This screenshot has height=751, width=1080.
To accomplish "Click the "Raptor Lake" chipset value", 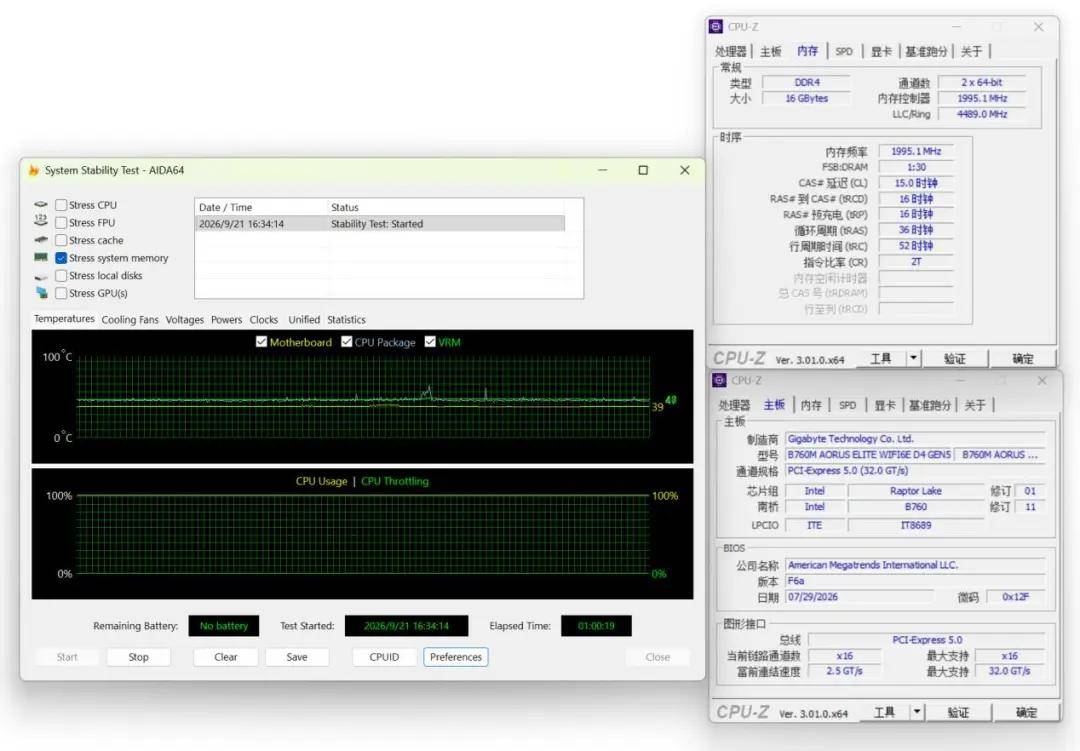I will [x=915, y=491].
